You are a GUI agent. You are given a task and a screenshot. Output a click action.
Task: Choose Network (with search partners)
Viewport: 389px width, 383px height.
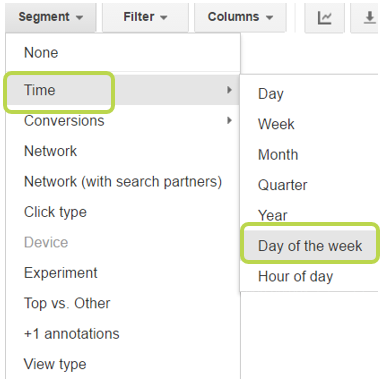coord(123,182)
